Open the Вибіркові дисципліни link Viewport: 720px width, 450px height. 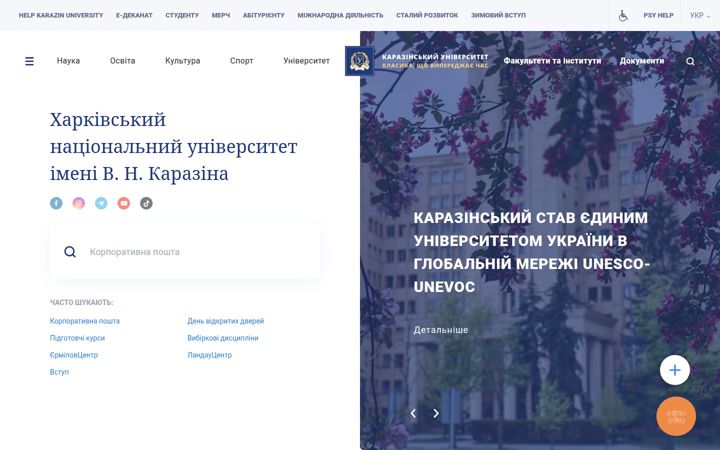click(223, 338)
